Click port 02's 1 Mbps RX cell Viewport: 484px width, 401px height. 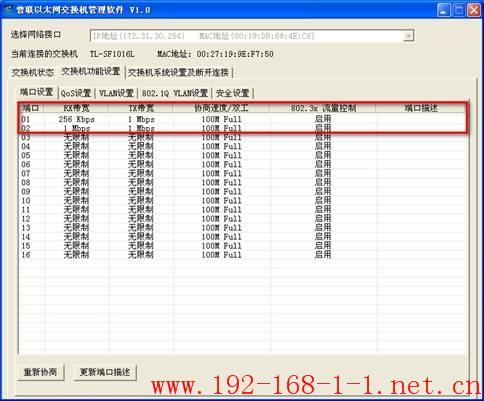[76, 128]
